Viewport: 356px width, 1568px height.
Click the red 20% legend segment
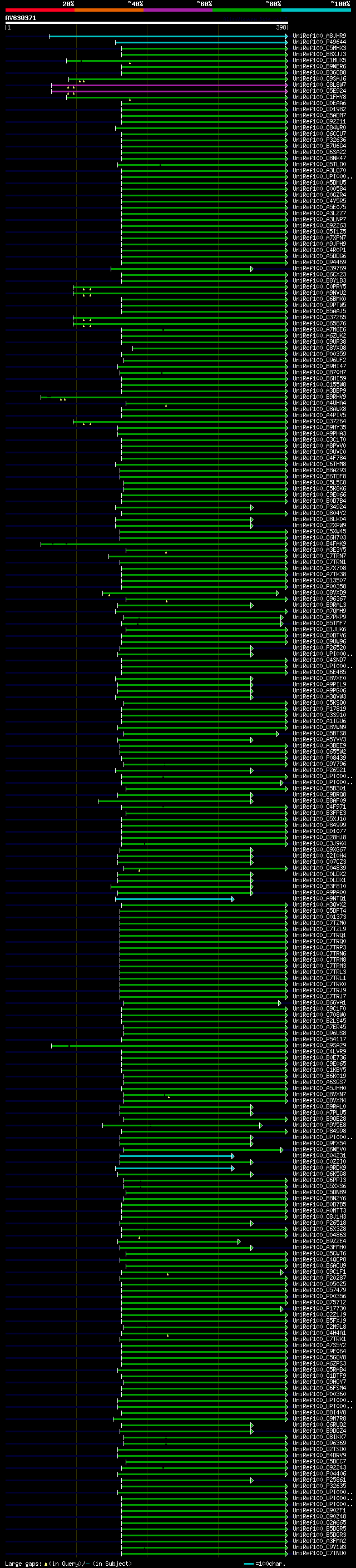39,10
